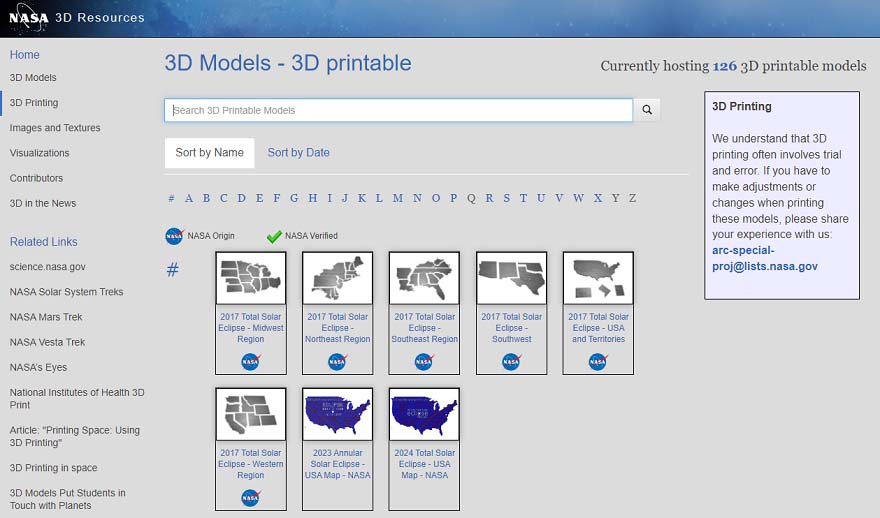
Task: Open 3D Models in the sidebar
Action: pyautogui.click(x=33, y=77)
